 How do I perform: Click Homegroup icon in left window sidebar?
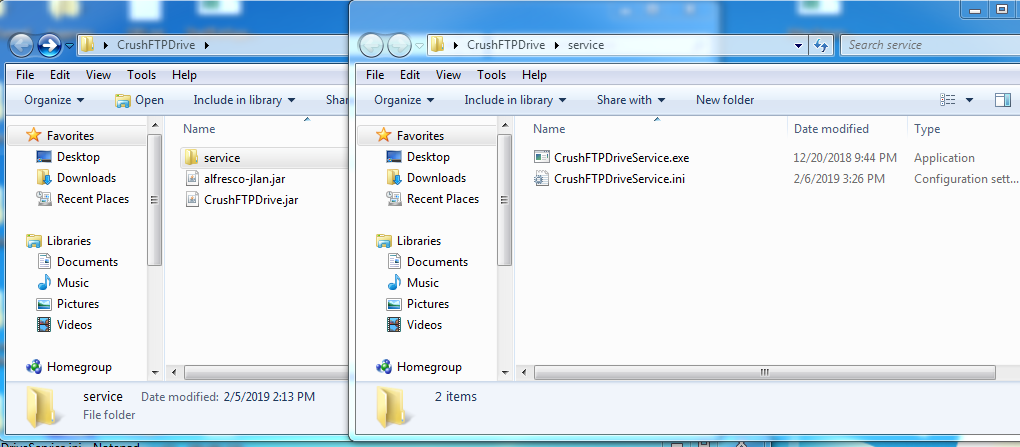34,367
